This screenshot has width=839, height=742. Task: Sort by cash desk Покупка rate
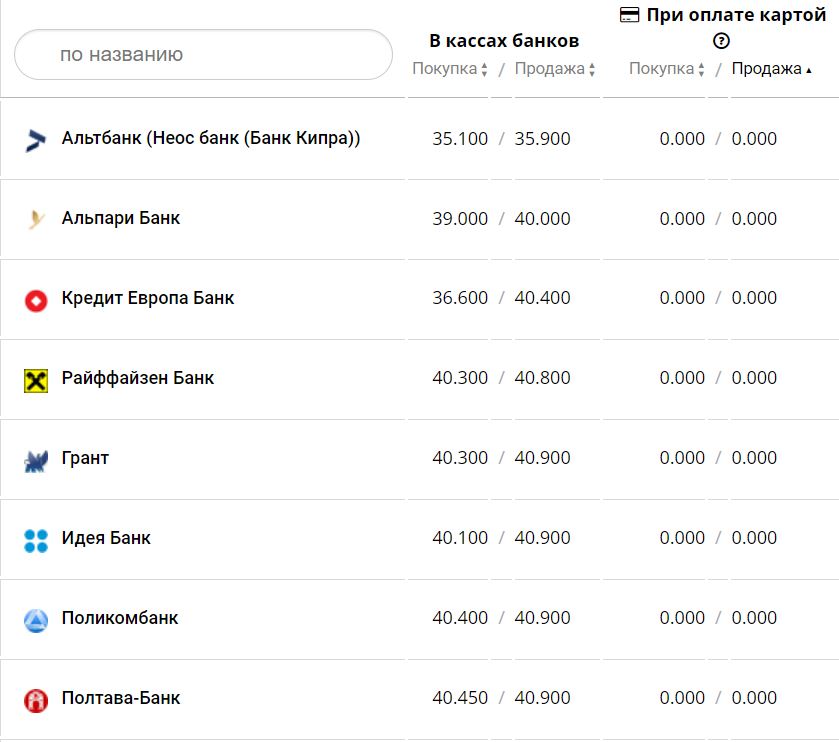[x=450, y=69]
